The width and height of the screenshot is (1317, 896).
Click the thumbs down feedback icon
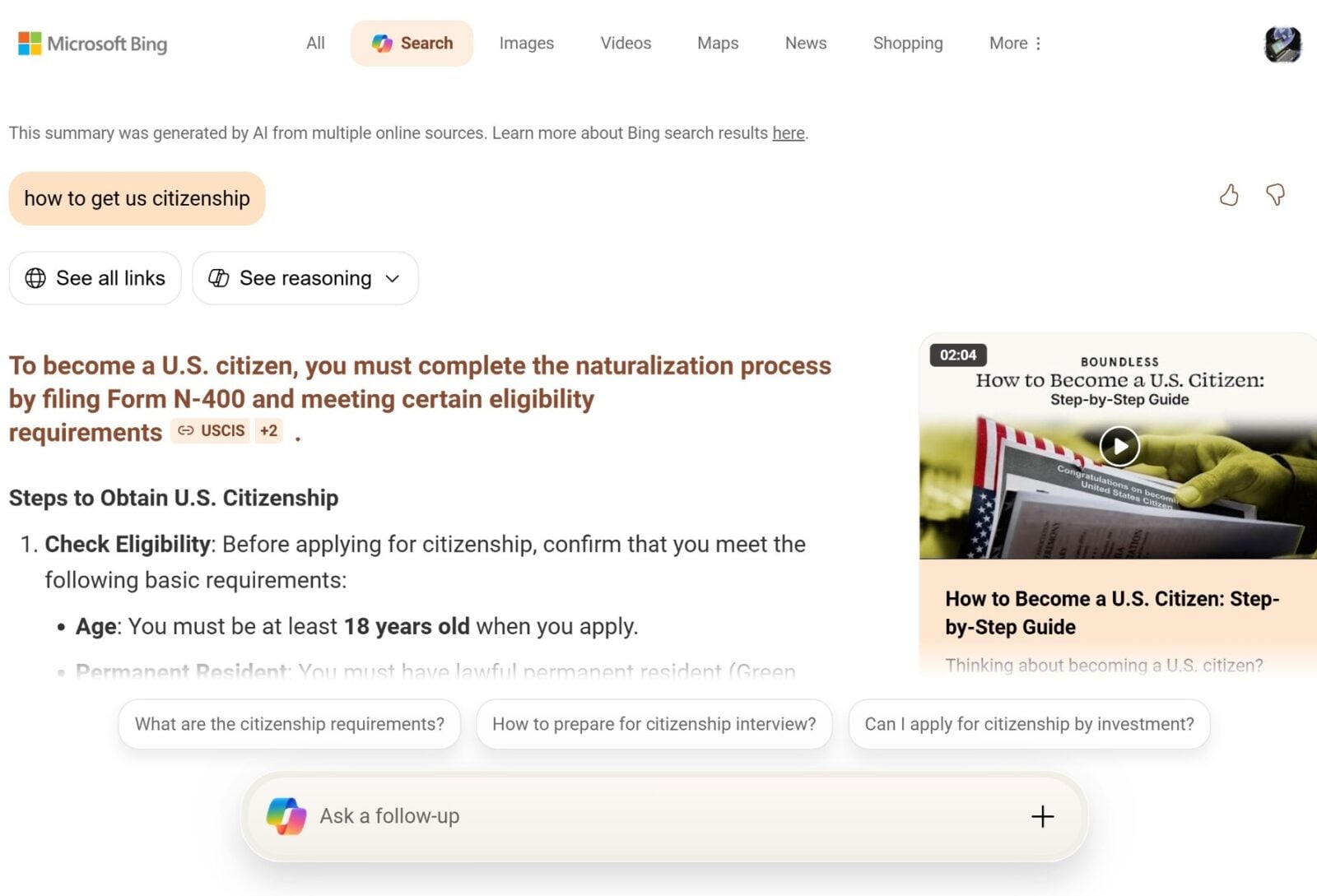pyautogui.click(x=1275, y=195)
